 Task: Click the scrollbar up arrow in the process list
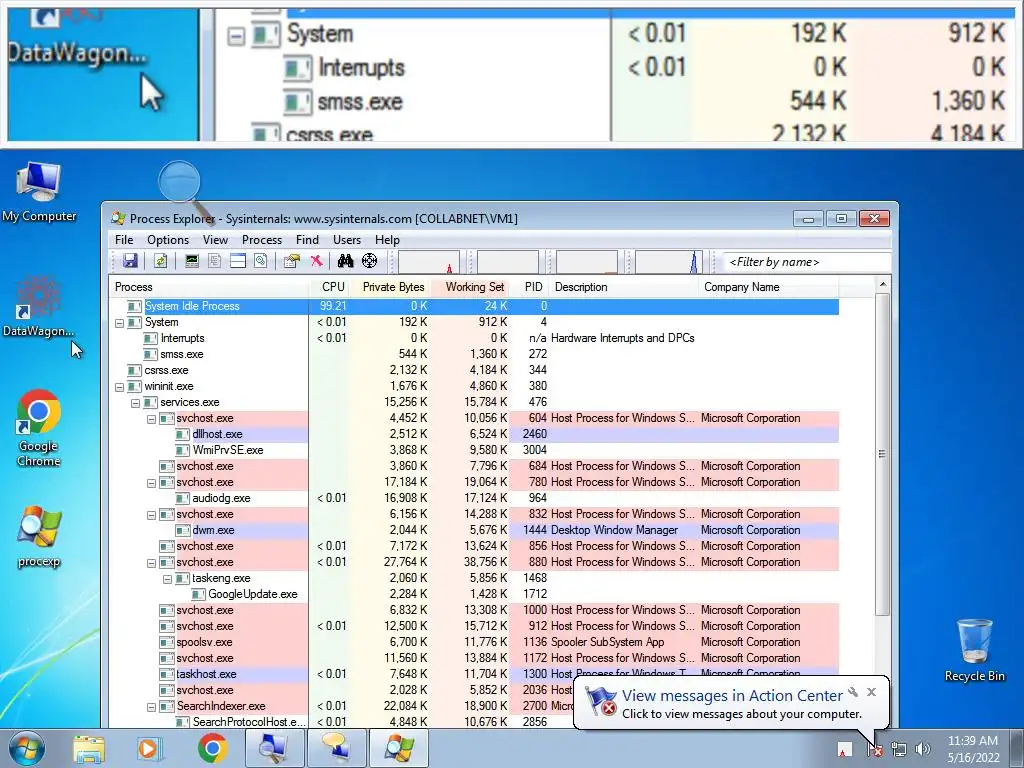882,285
